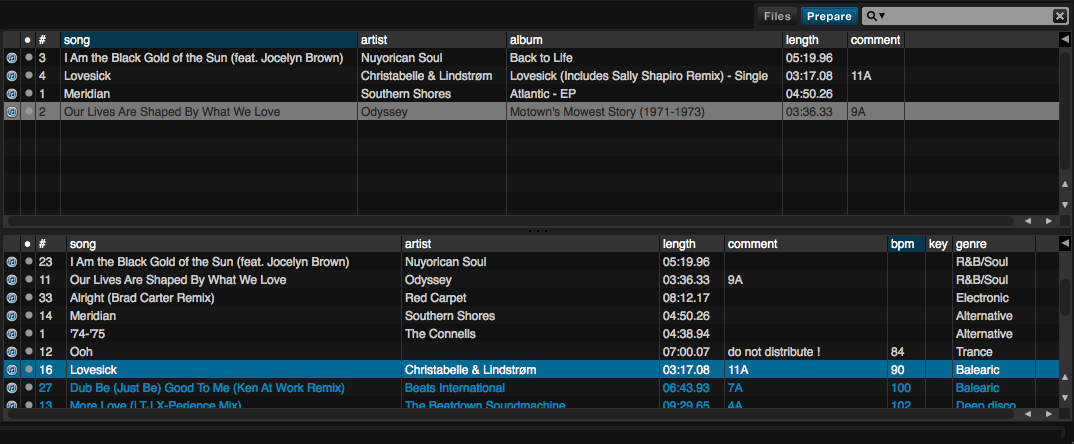
Task: Sort library by the bpm column header
Action: 905,244
